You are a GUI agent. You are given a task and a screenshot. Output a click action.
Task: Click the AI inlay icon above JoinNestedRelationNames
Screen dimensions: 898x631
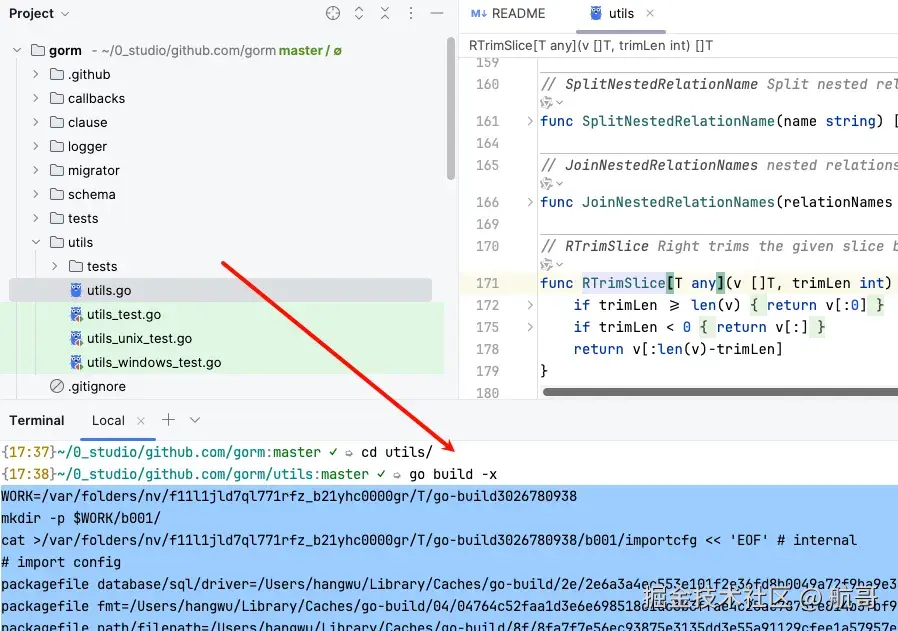tap(546, 184)
